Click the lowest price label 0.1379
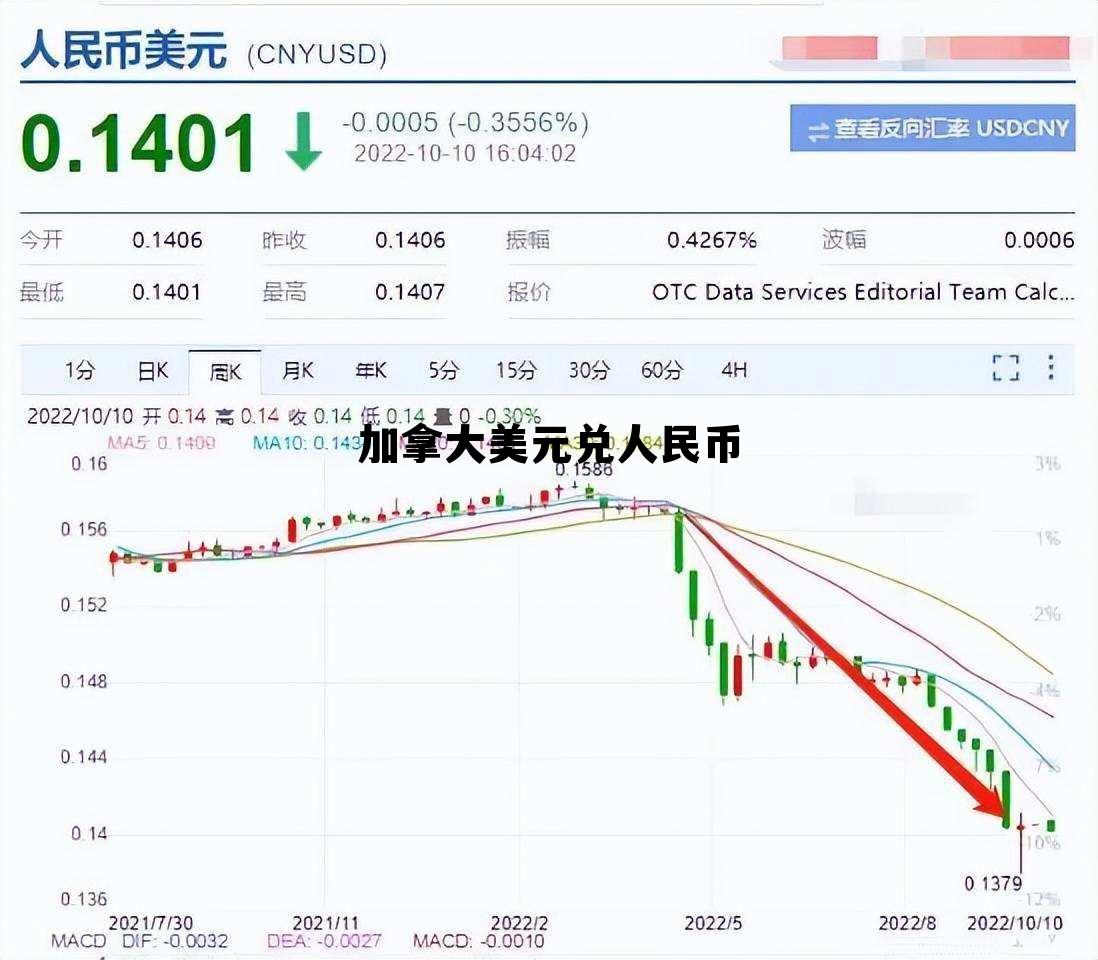 click(x=990, y=884)
